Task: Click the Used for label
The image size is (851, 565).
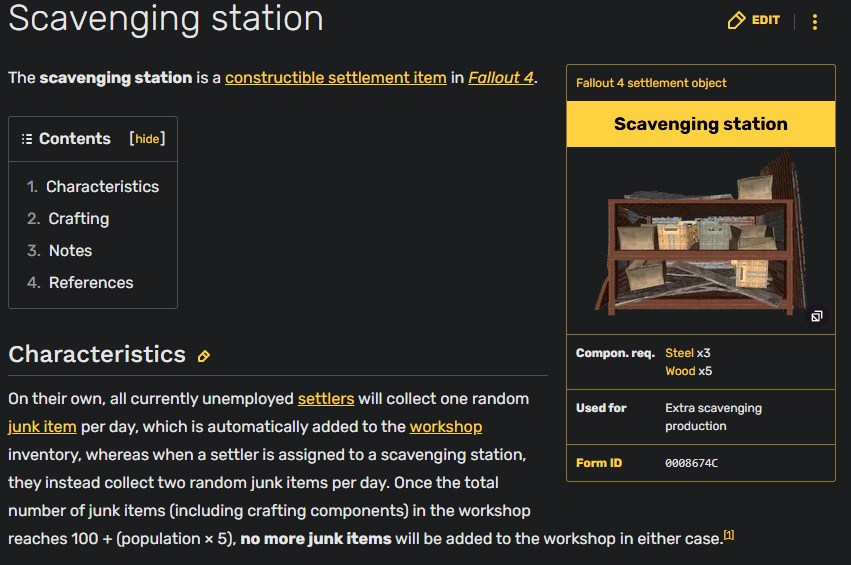Action: 601,408
